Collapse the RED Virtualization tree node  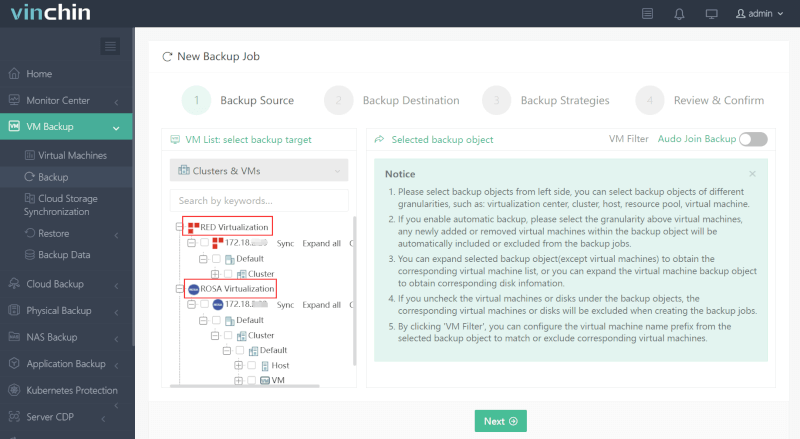tap(179, 227)
